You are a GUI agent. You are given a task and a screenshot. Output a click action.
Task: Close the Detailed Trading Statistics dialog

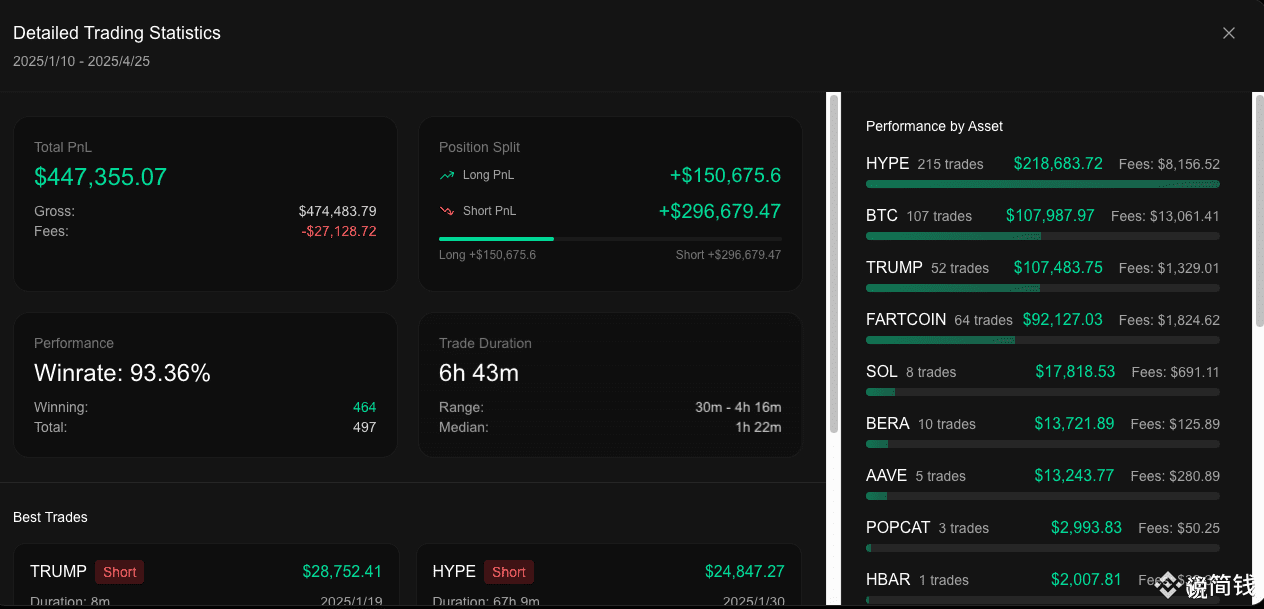click(x=1229, y=33)
